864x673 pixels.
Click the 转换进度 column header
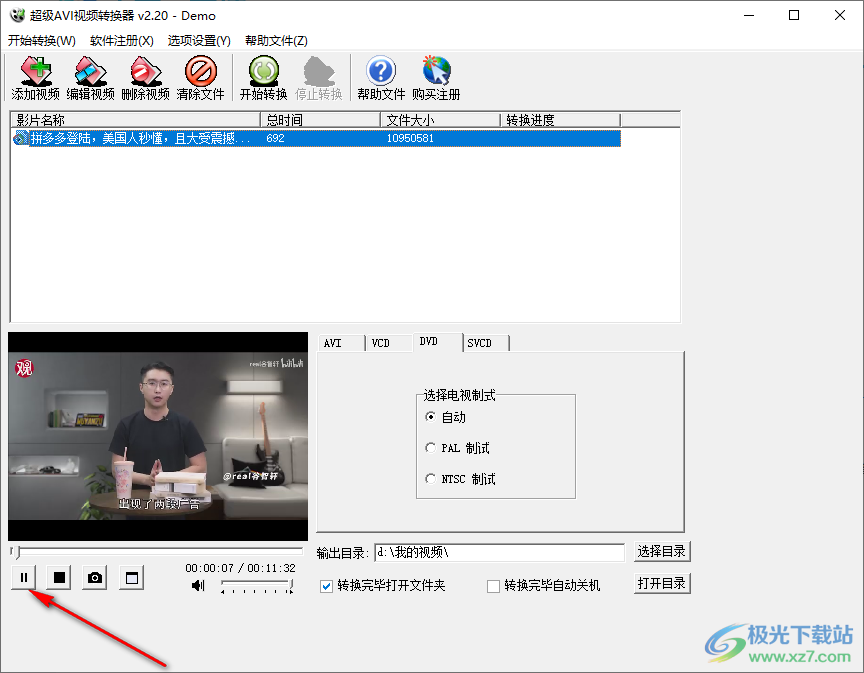click(x=560, y=120)
